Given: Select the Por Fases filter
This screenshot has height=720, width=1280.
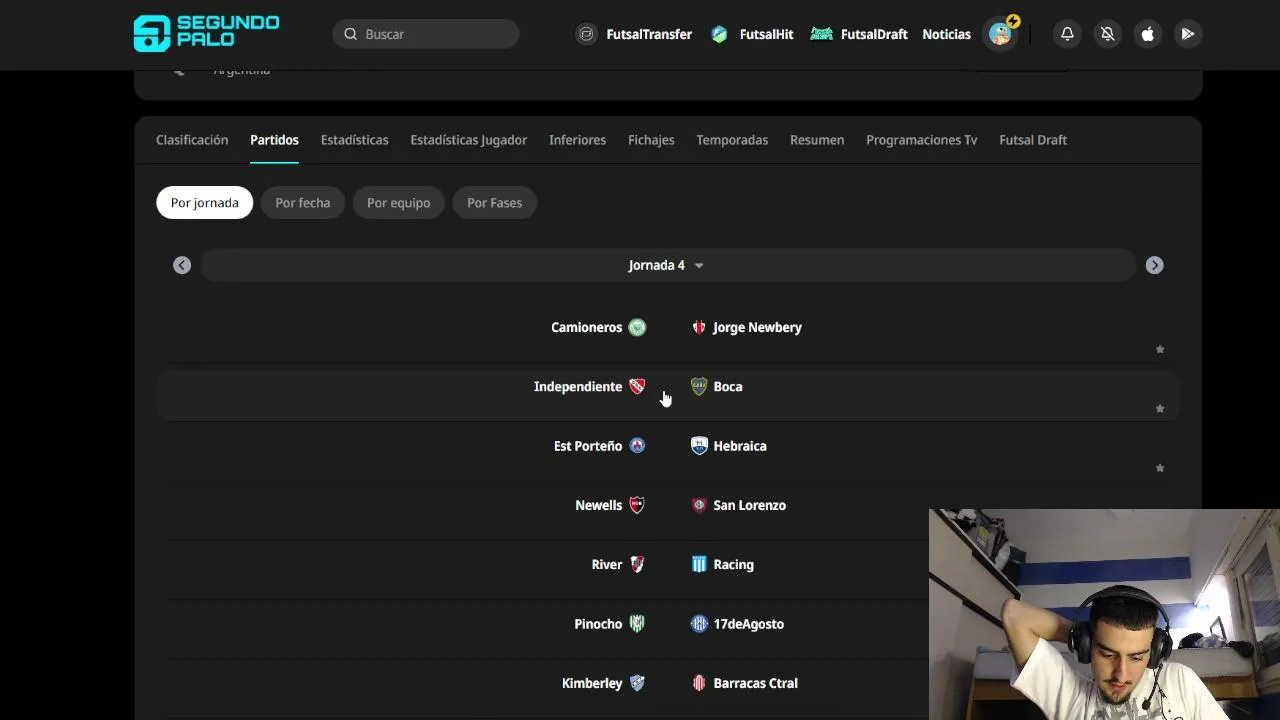Looking at the screenshot, I should point(494,203).
